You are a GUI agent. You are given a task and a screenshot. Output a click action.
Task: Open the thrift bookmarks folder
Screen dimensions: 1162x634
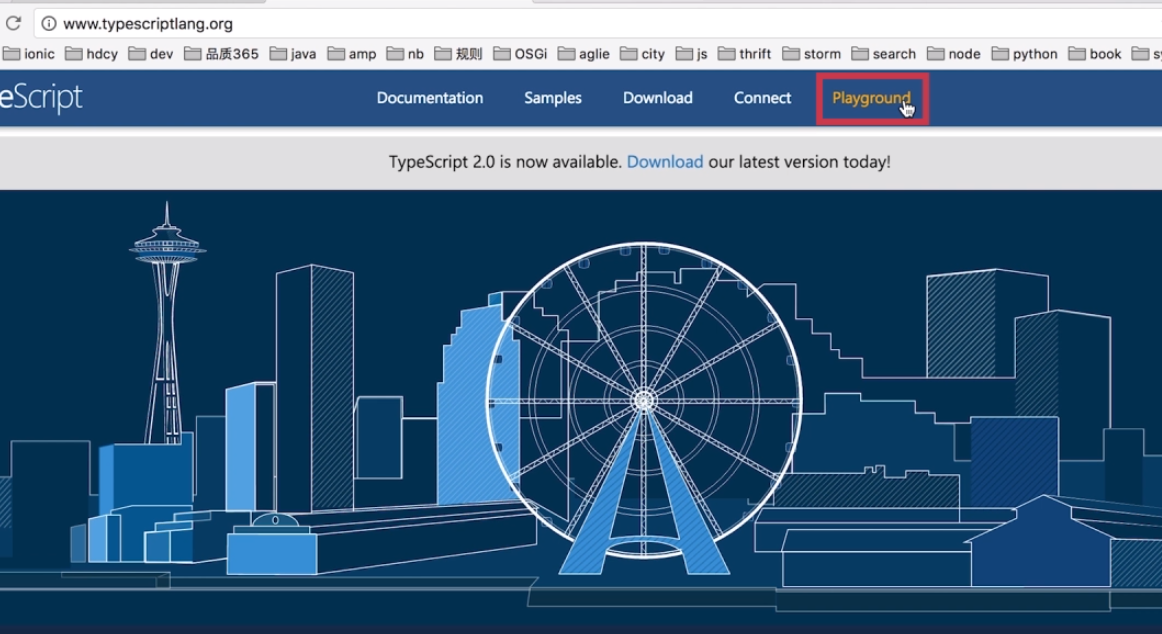[x=745, y=54]
